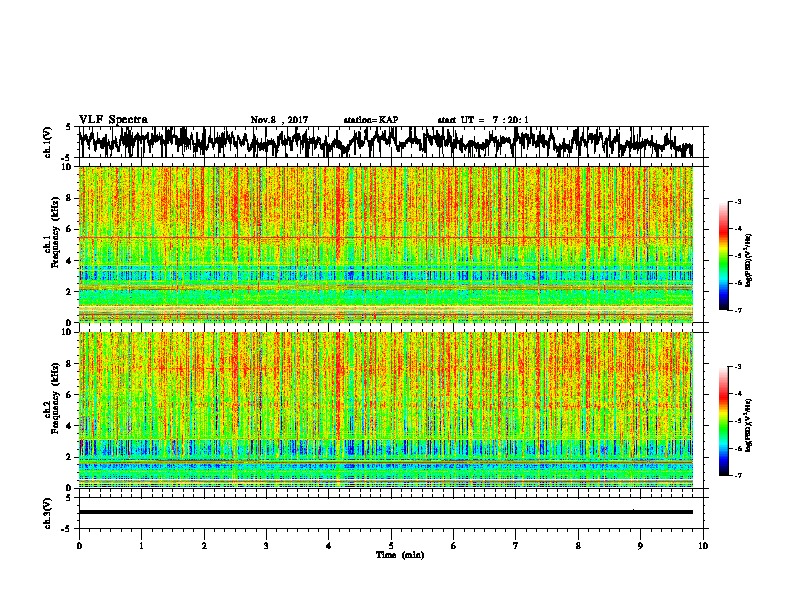Click time axis tick label "2"
The height and width of the screenshot is (612, 792).
tap(204, 546)
